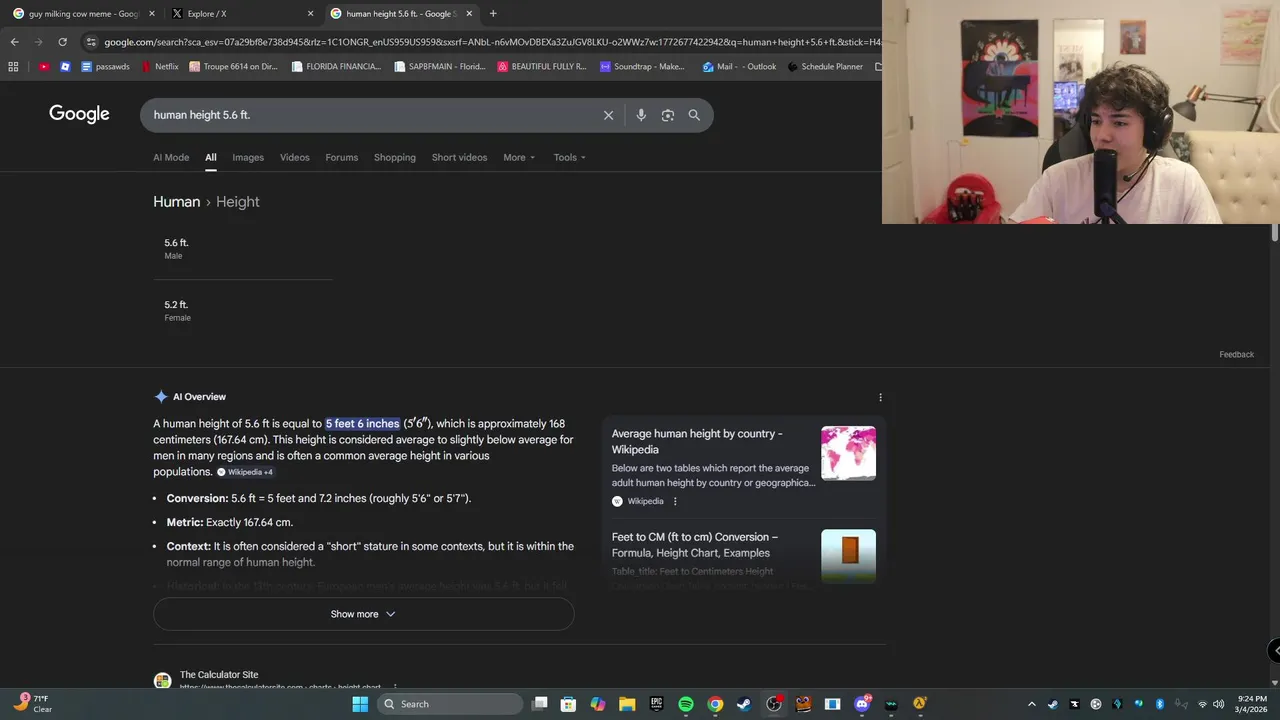This screenshot has width=1280, height=720.
Task: Click the Wikipedia +4 sources chip
Action: 245,472
